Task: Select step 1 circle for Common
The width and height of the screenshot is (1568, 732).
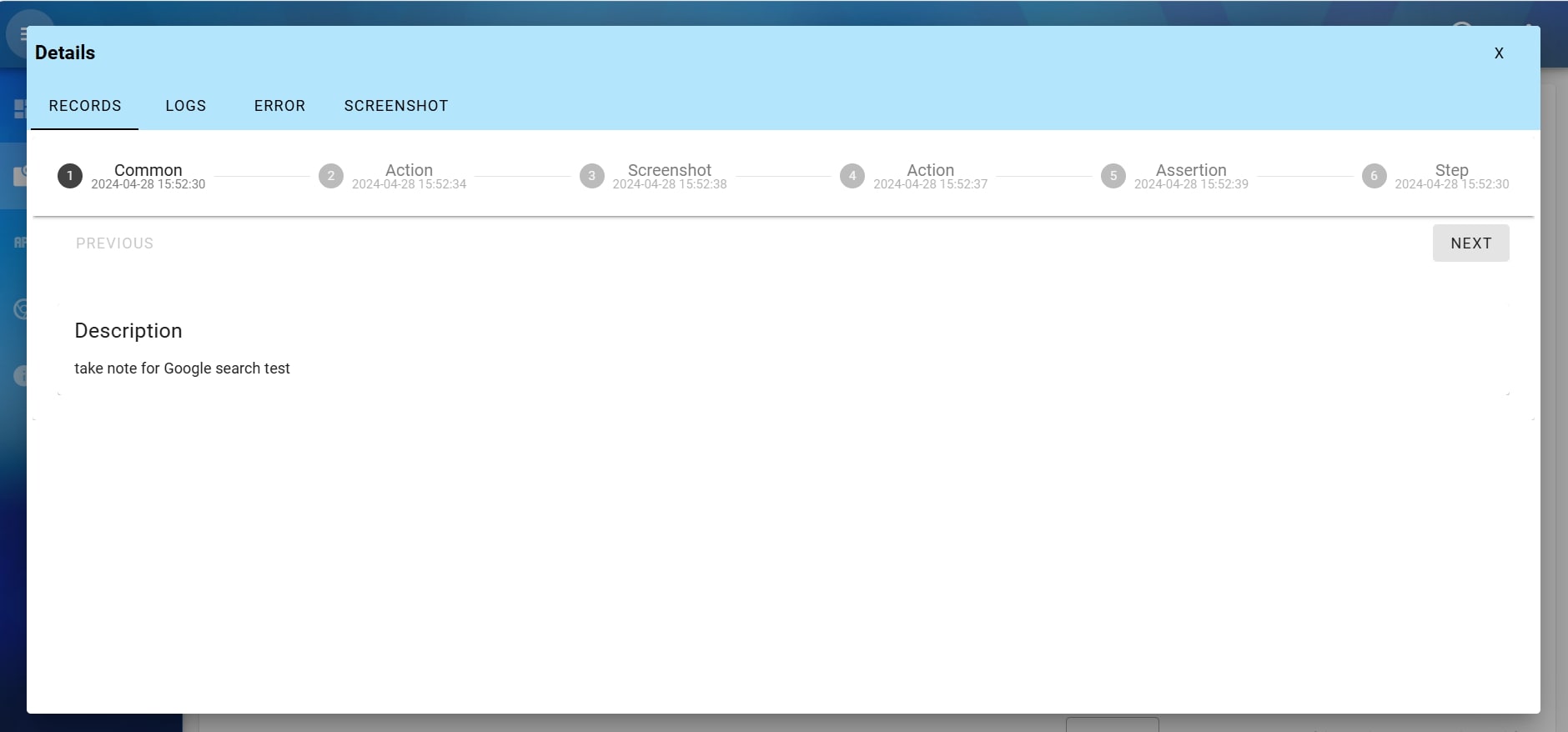Action: click(x=70, y=176)
